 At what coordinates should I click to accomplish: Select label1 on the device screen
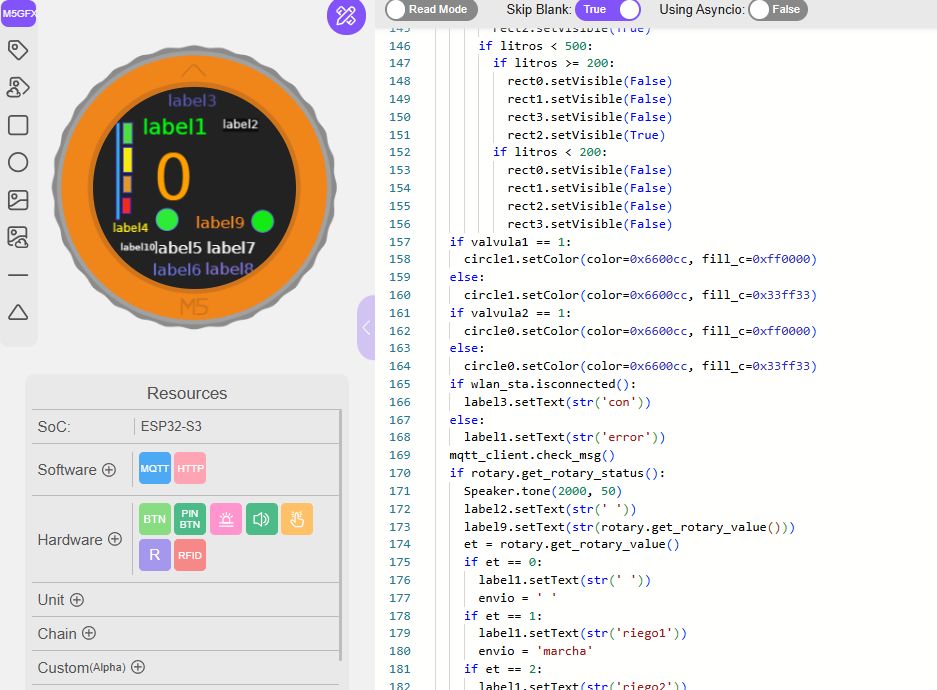(x=174, y=127)
